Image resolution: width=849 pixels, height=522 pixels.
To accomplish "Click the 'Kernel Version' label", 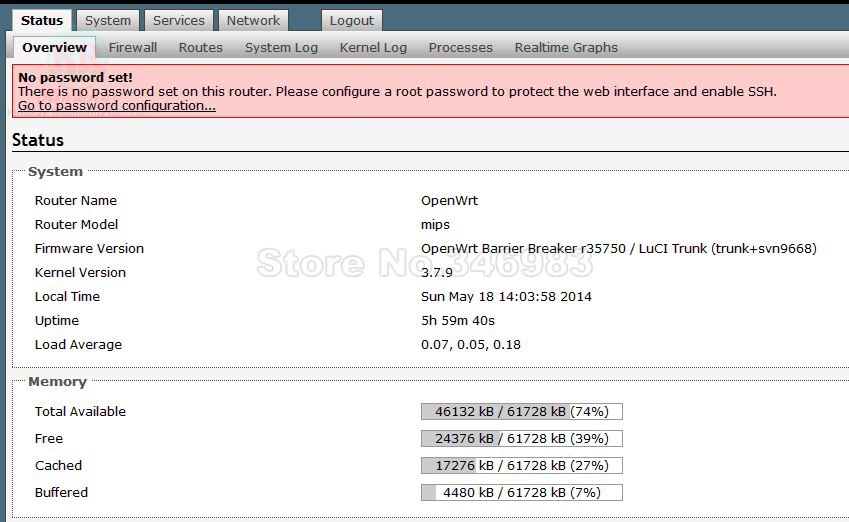I will pyautogui.click(x=80, y=272).
